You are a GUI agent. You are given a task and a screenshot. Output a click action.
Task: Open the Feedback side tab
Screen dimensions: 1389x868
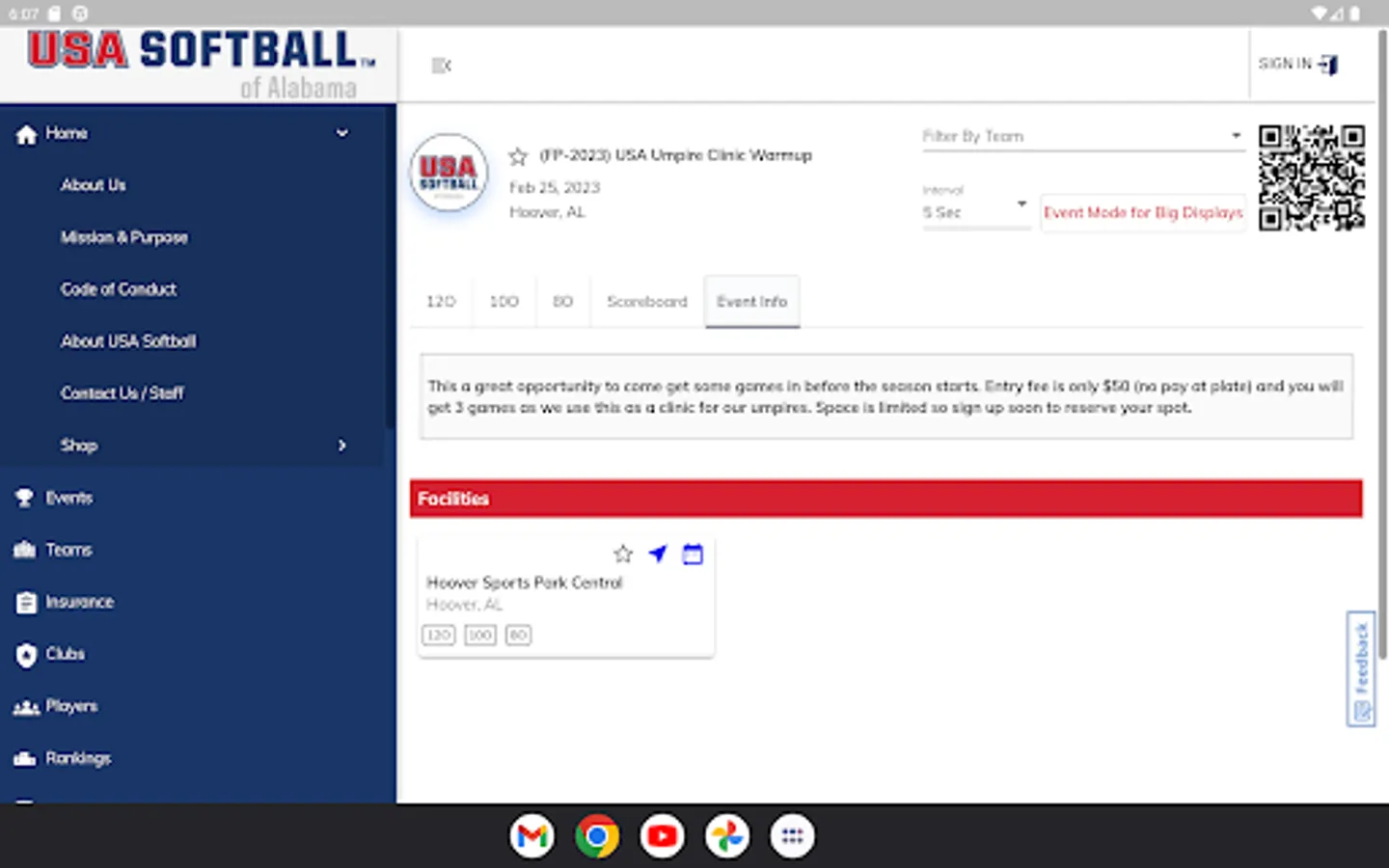coord(1361,668)
